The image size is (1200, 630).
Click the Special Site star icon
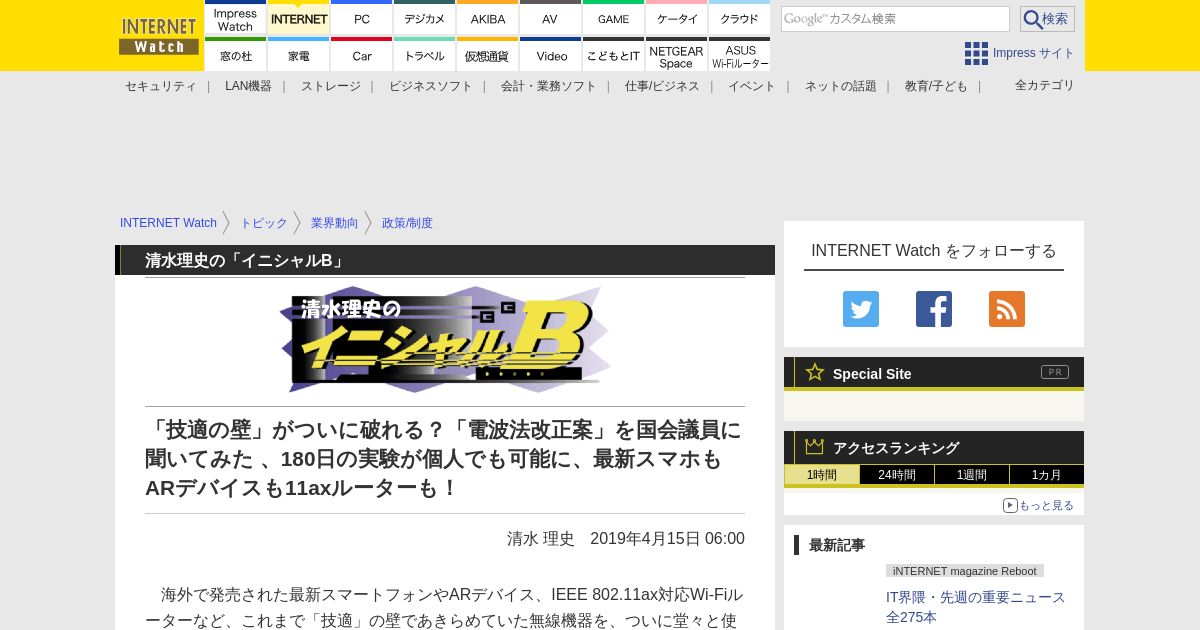tap(815, 372)
